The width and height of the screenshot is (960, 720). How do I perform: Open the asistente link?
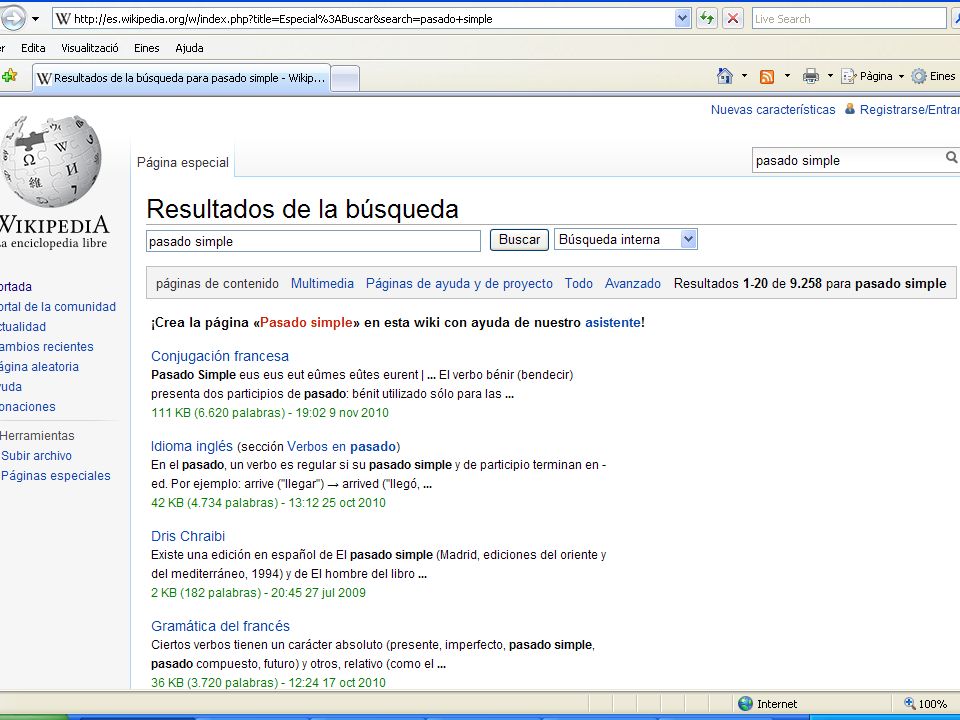[x=612, y=323]
